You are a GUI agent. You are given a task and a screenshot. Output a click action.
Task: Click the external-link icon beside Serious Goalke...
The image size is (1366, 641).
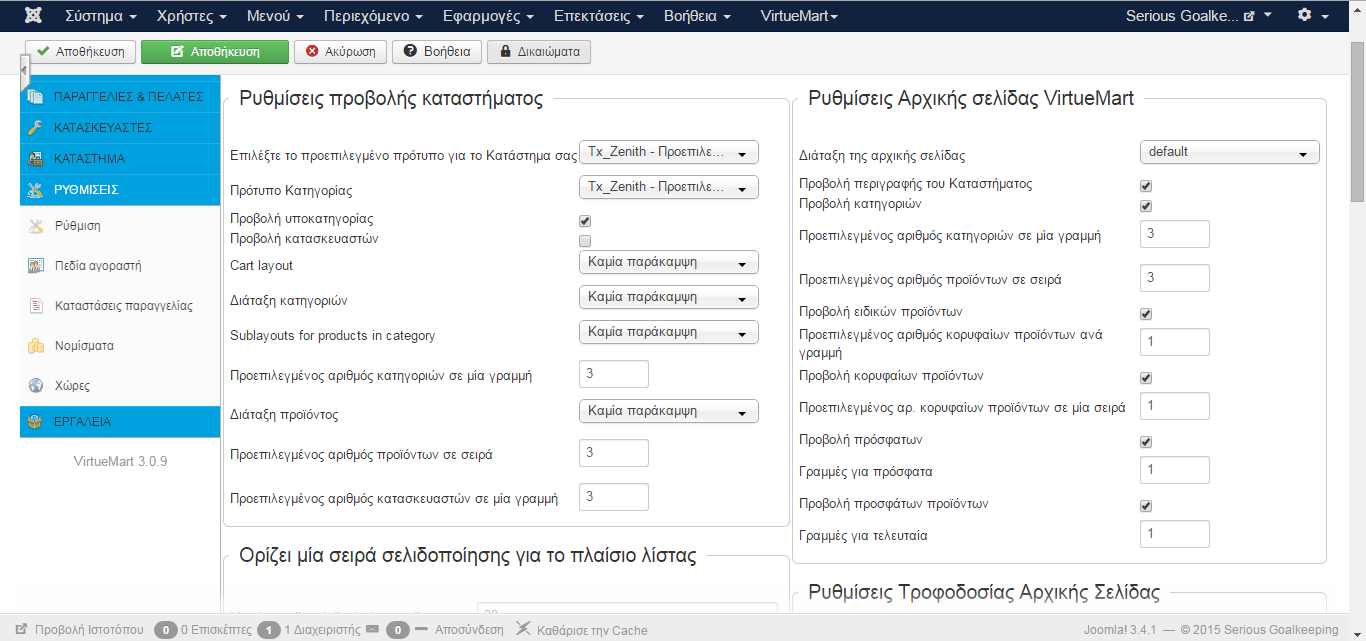click(1248, 16)
